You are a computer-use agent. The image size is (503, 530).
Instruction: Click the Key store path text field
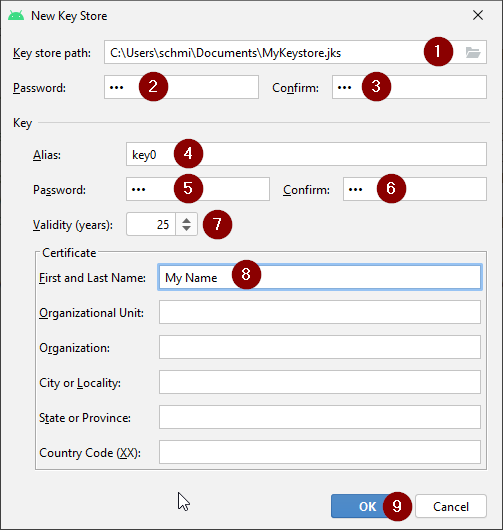[x=295, y=52]
